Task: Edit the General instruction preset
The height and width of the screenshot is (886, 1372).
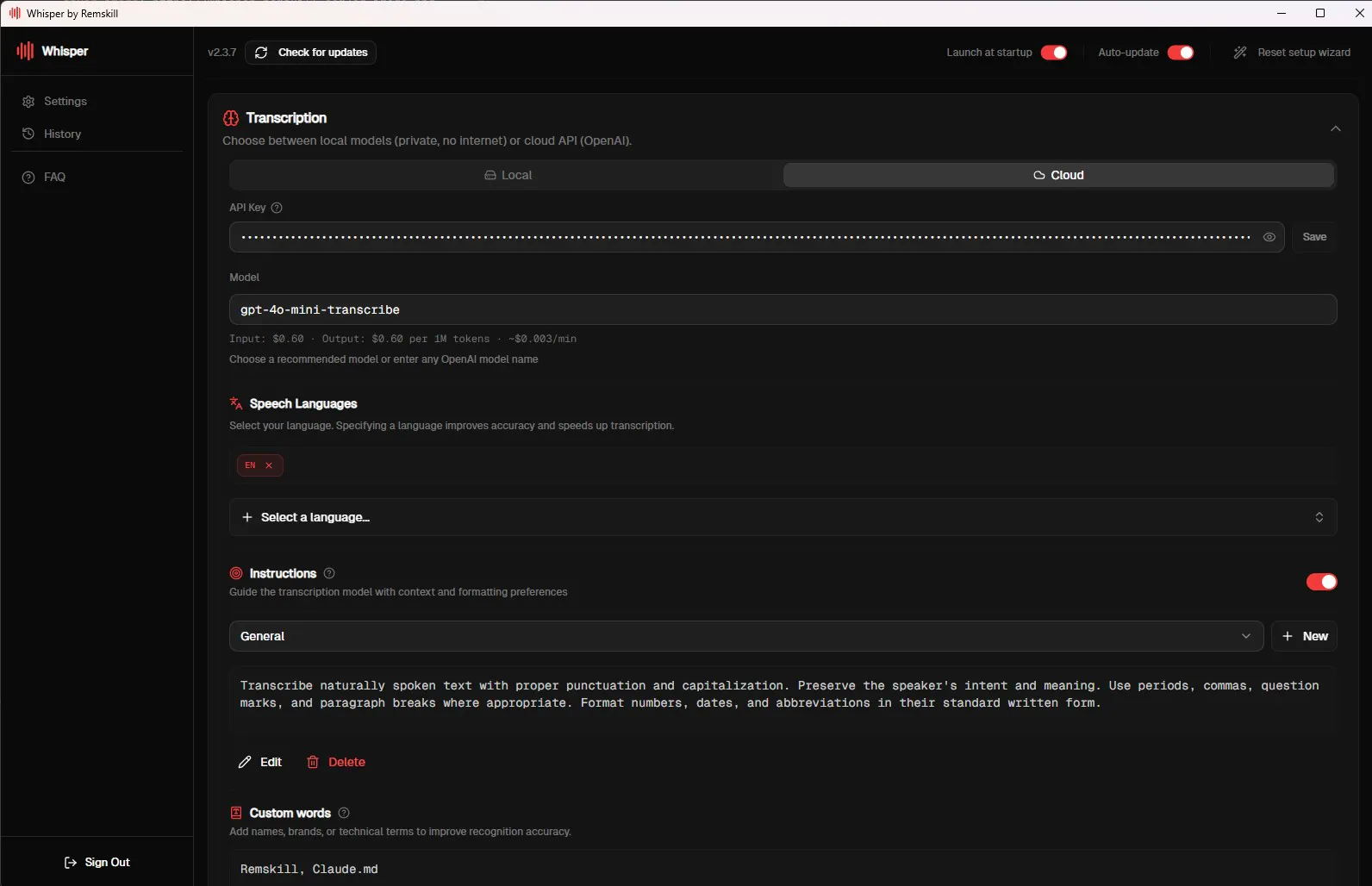Action: click(x=260, y=762)
